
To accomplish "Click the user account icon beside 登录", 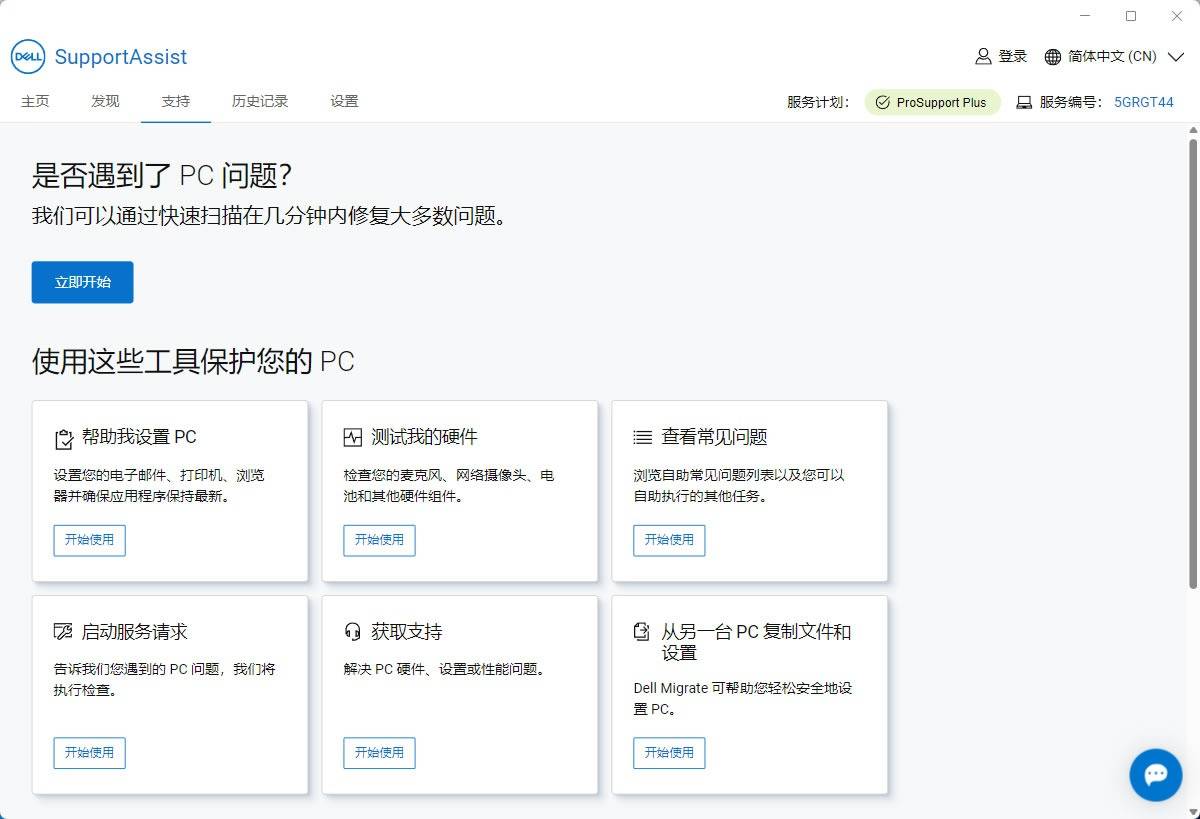I will coord(983,56).
